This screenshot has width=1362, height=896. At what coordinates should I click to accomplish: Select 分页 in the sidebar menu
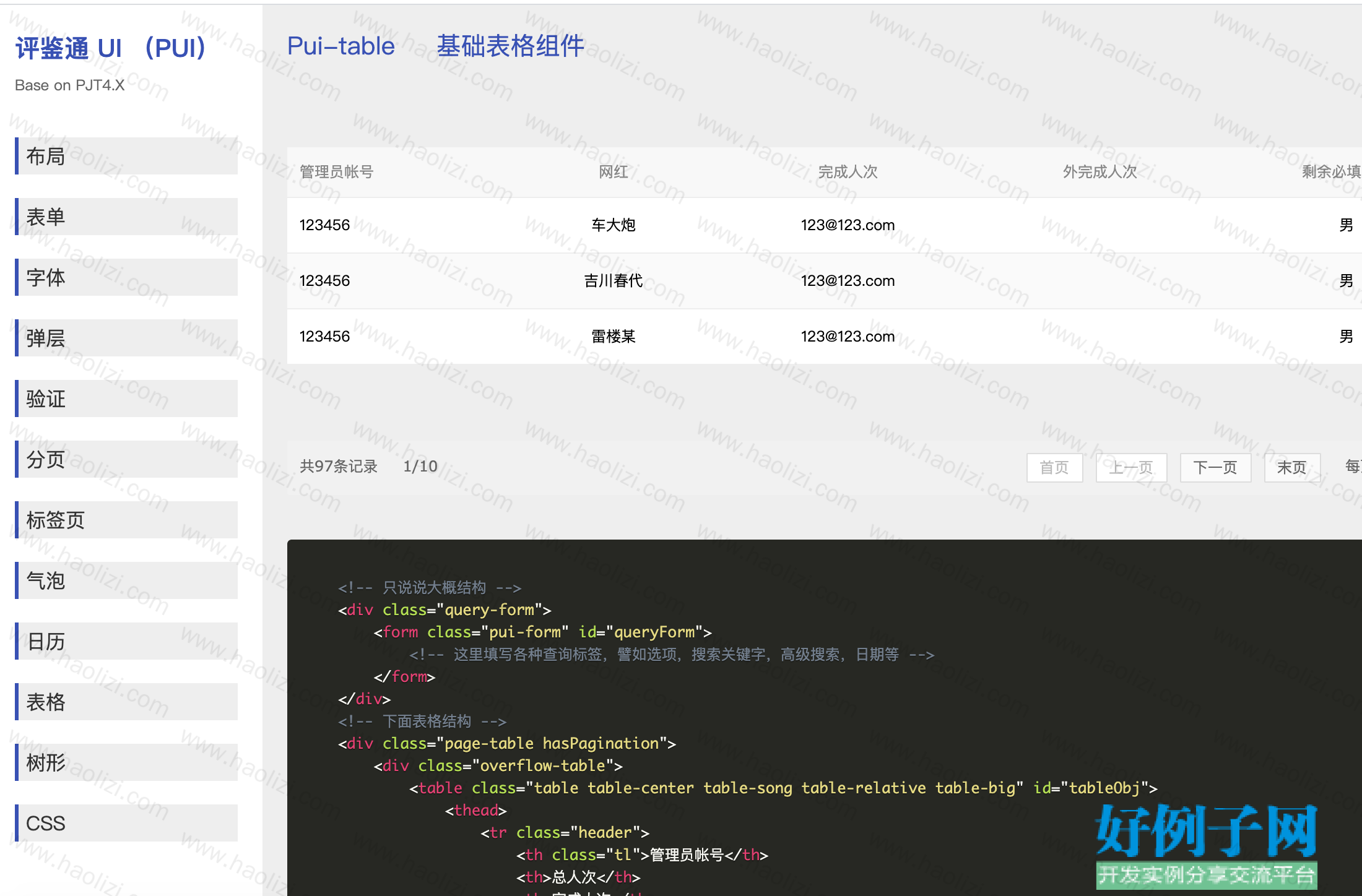click(126, 459)
